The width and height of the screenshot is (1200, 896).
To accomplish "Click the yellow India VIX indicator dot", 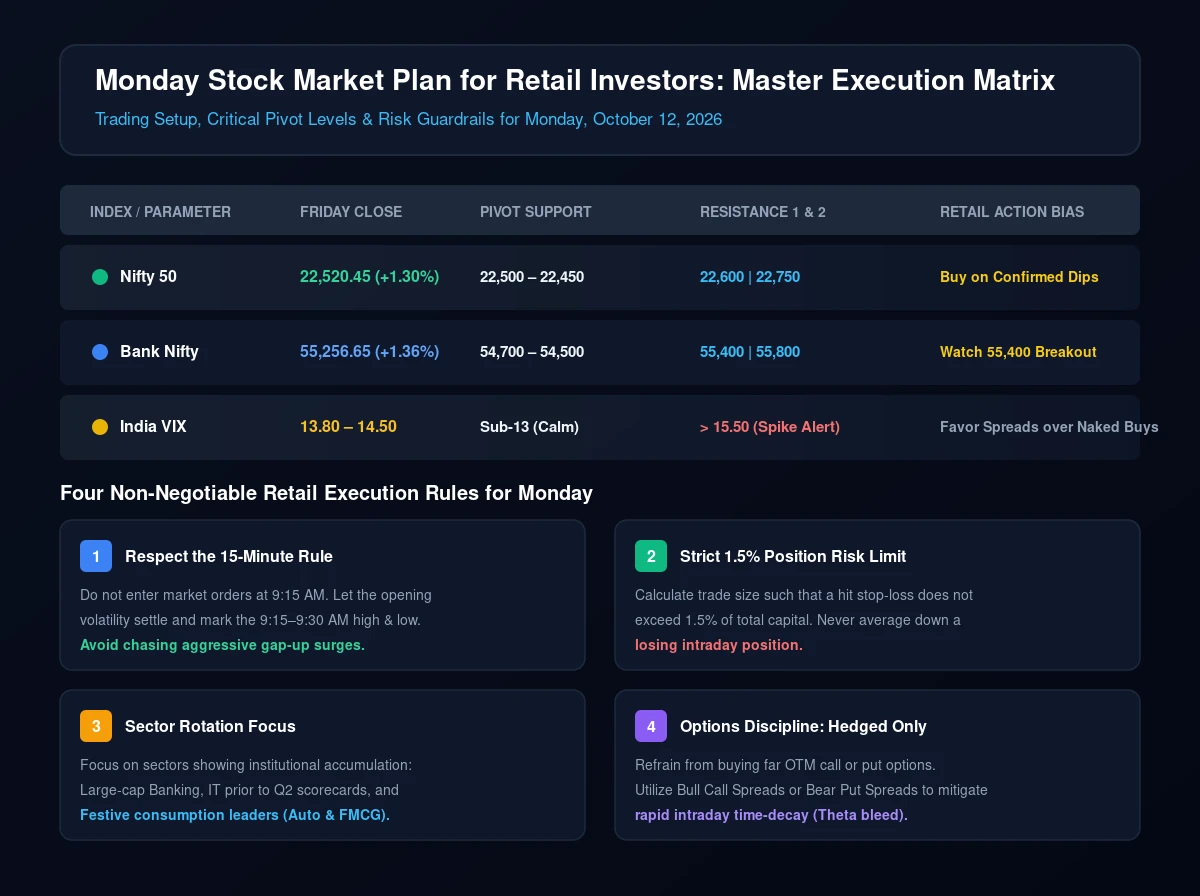I will pos(99,427).
